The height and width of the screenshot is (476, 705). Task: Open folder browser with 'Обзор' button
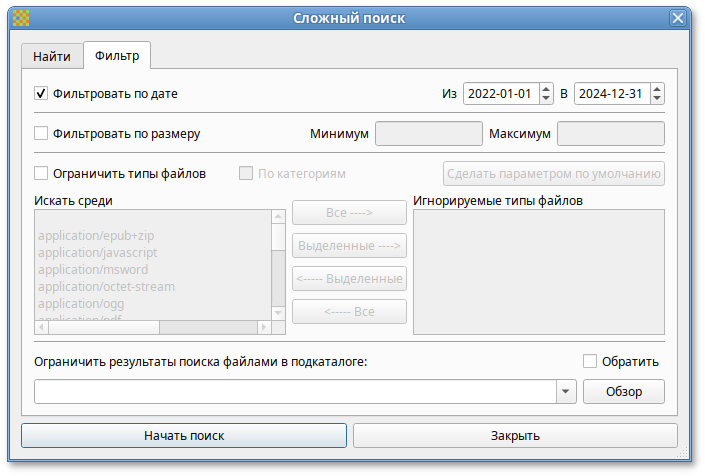[623, 391]
